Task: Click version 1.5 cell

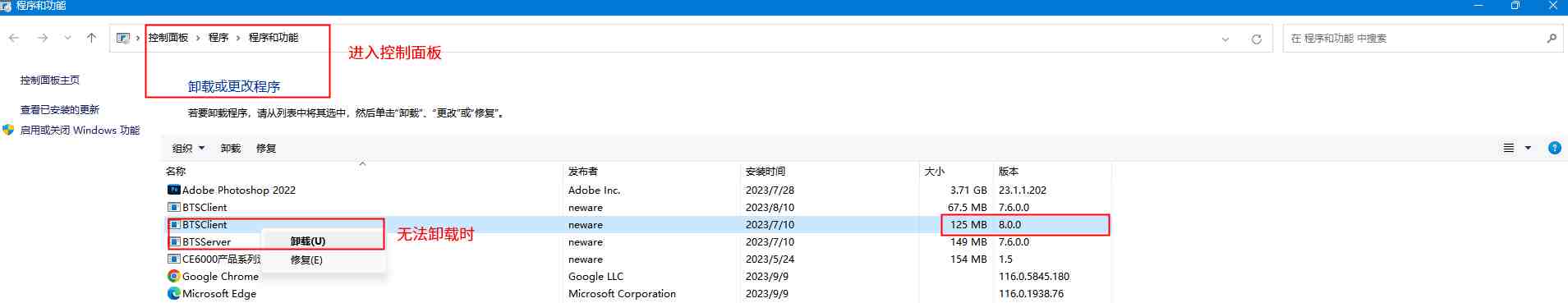Action: tap(1005, 259)
